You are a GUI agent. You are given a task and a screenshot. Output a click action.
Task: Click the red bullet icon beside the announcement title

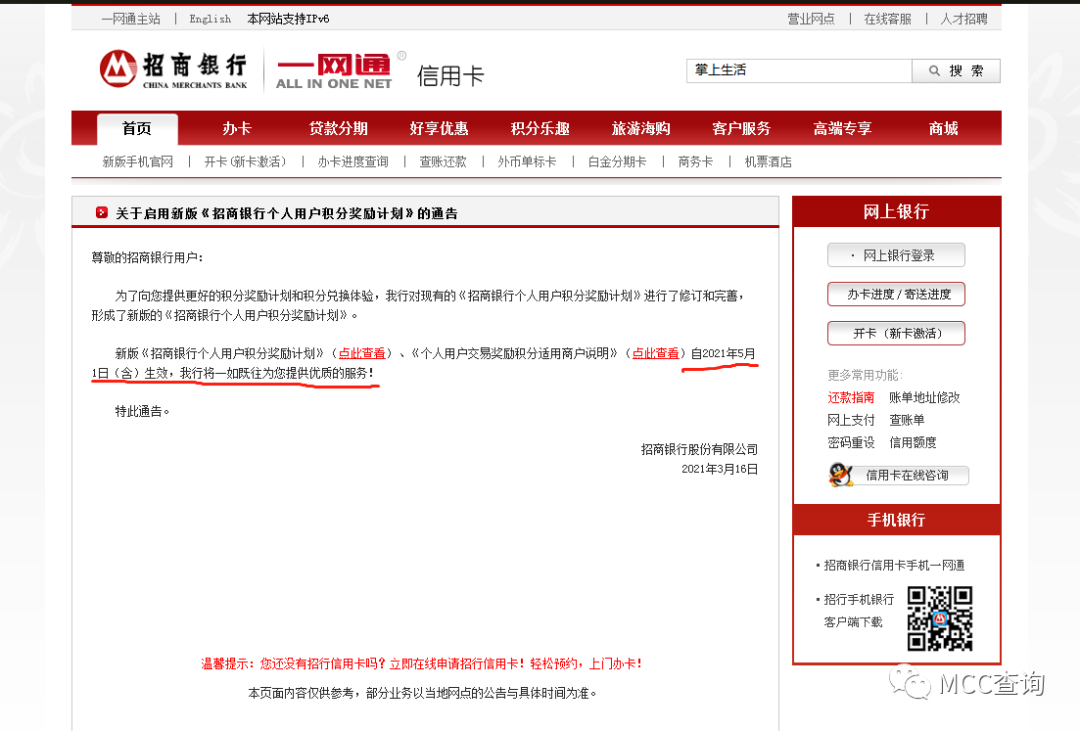point(102,212)
